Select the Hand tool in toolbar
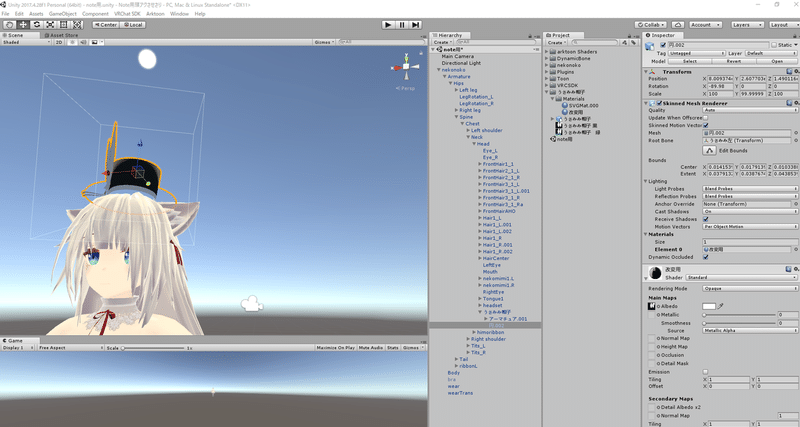Viewport: 800px width, 427px height. [9, 24]
